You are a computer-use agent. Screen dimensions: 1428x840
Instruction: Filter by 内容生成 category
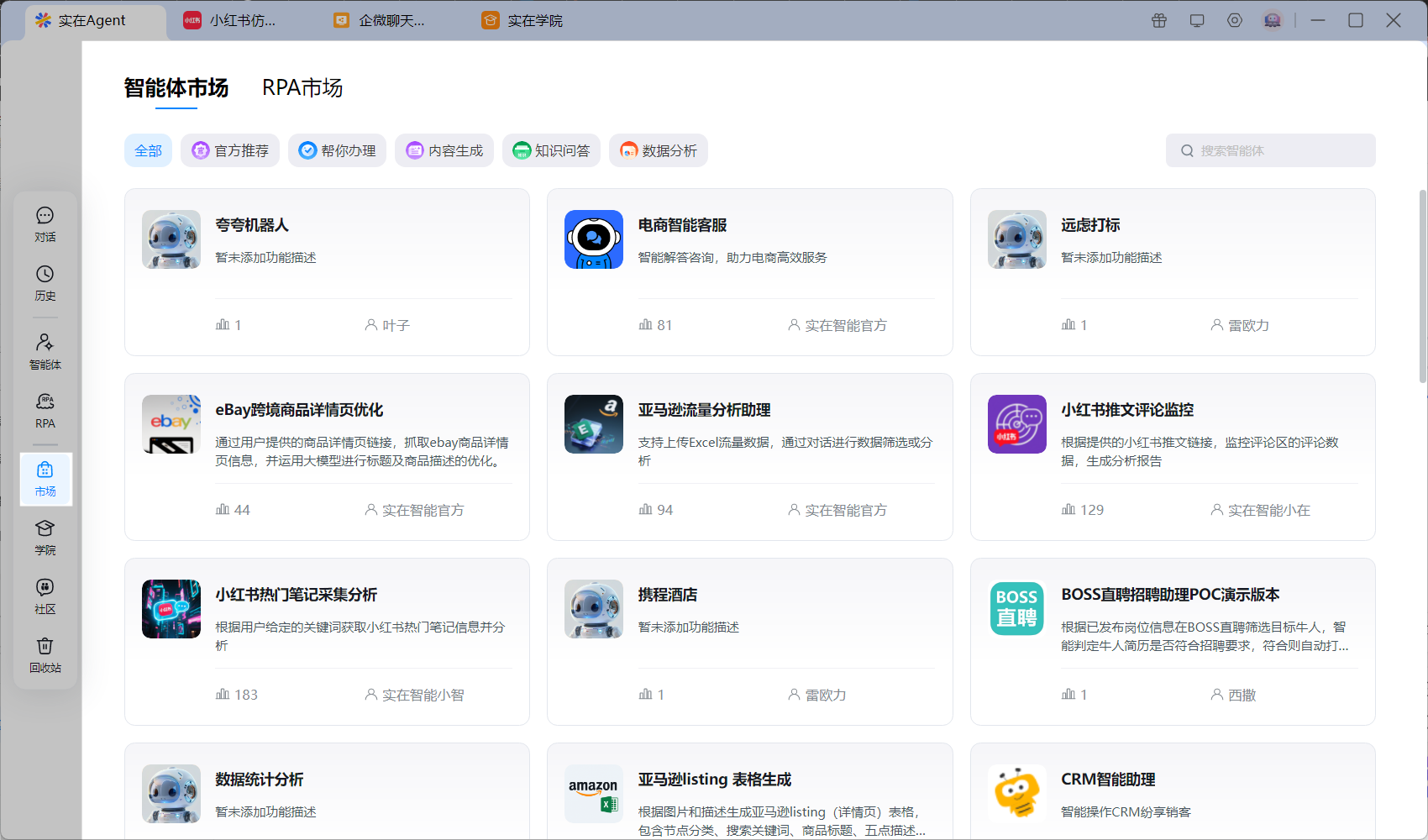coord(444,150)
